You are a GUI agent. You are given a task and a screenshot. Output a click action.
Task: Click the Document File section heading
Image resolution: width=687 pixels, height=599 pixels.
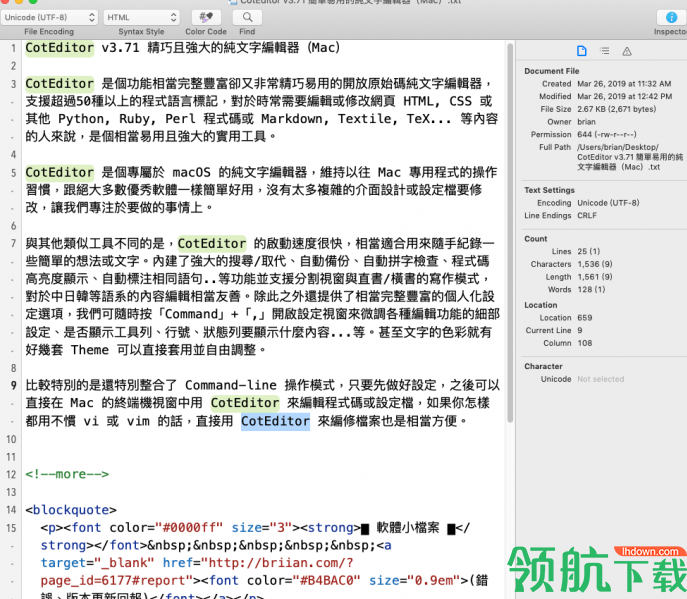pos(552,71)
